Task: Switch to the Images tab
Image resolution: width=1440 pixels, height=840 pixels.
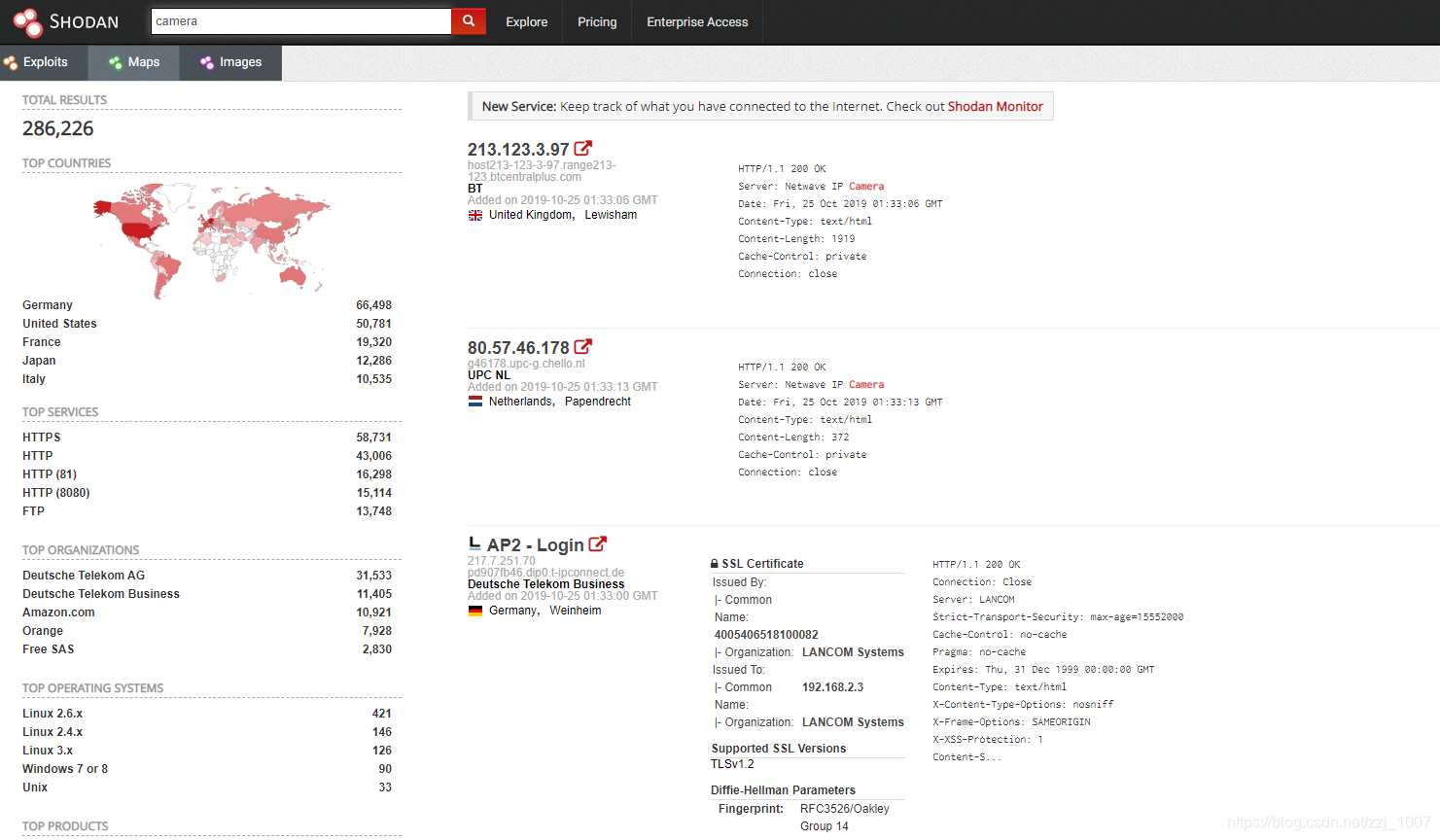Action: (x=231, y=62)
